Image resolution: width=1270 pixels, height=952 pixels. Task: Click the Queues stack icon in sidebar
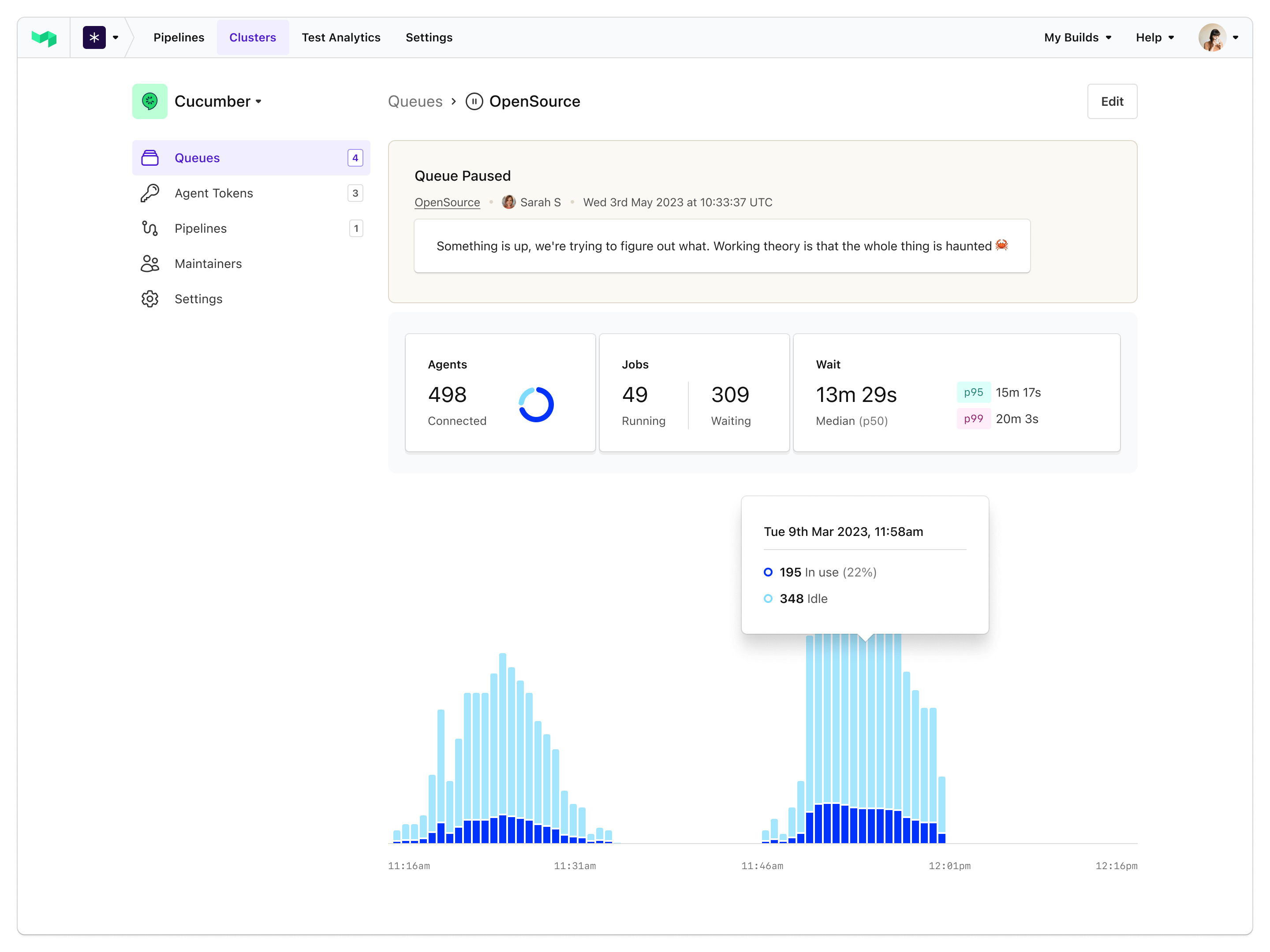[x=150, y=158]
